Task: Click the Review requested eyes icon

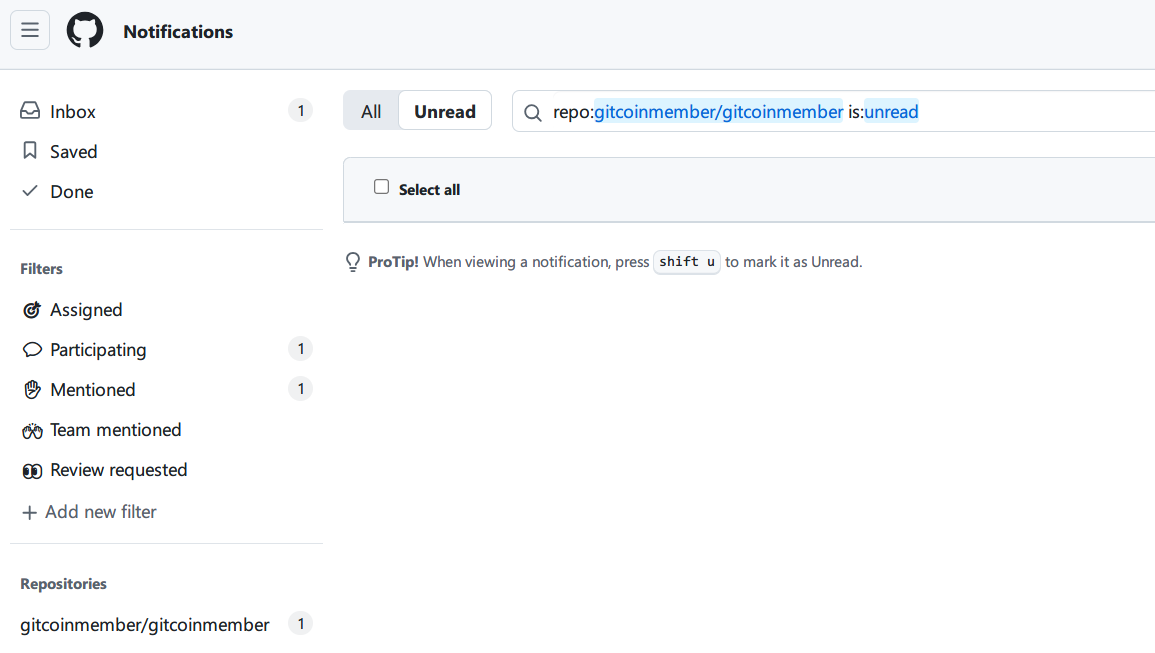Action: click(x=32, y=471)
